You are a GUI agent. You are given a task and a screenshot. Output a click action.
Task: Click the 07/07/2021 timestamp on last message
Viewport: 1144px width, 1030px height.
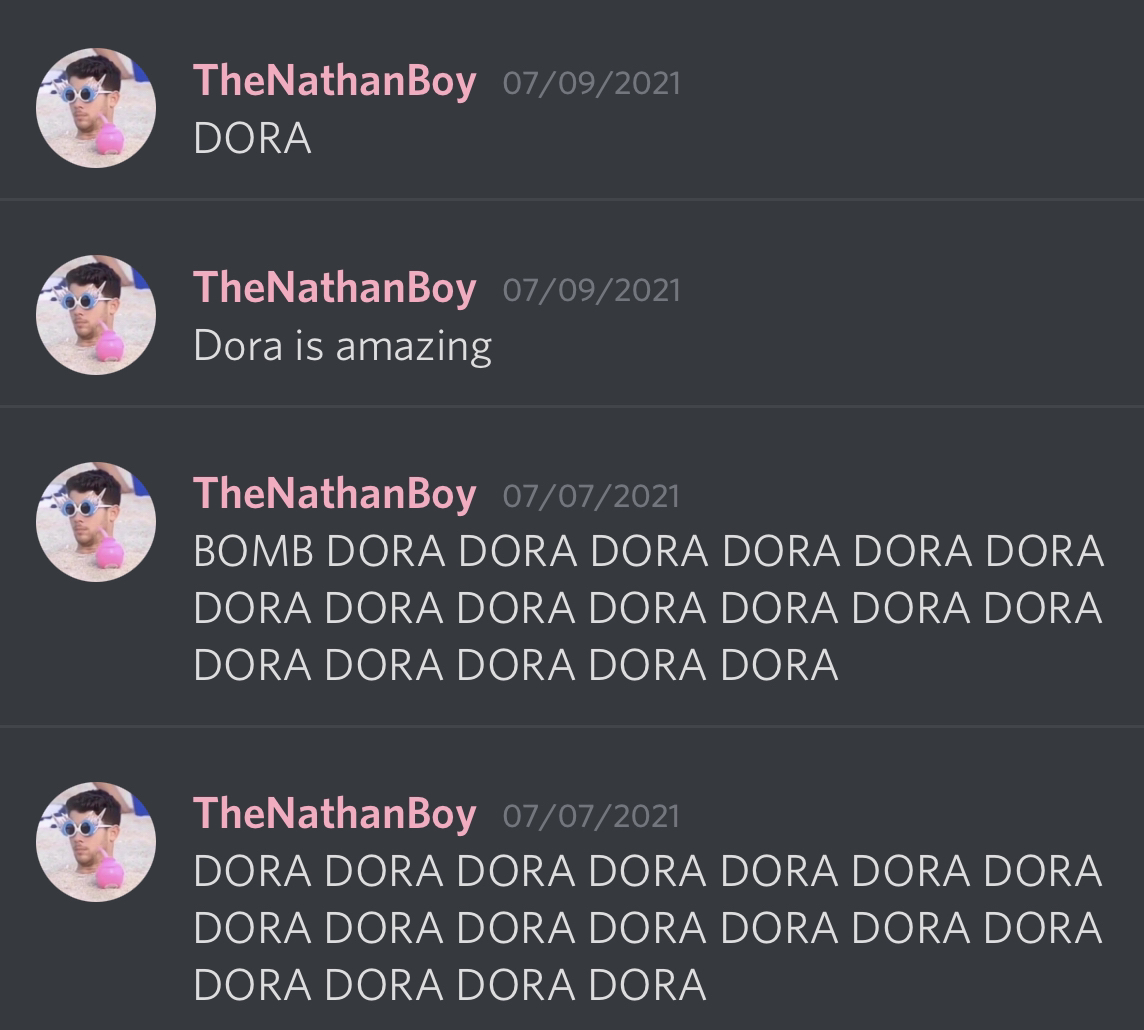click(591, 816)
